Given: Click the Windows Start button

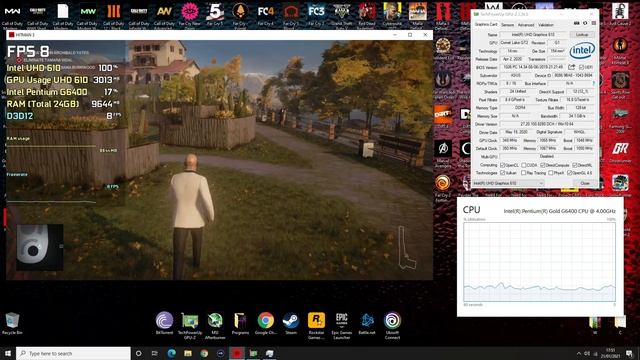Looking at the screenshot, I should (8, 353).
